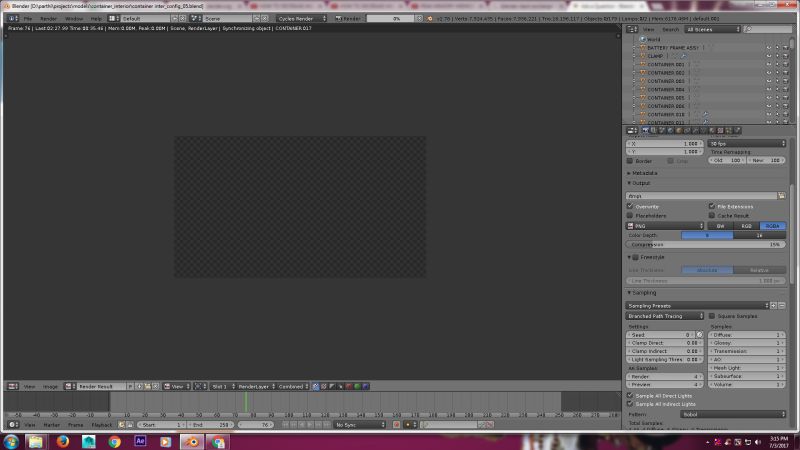This screenshot has width=800, height=450.
Task: Open the sampling Pattern dropdown
Action: coord(733,414)
